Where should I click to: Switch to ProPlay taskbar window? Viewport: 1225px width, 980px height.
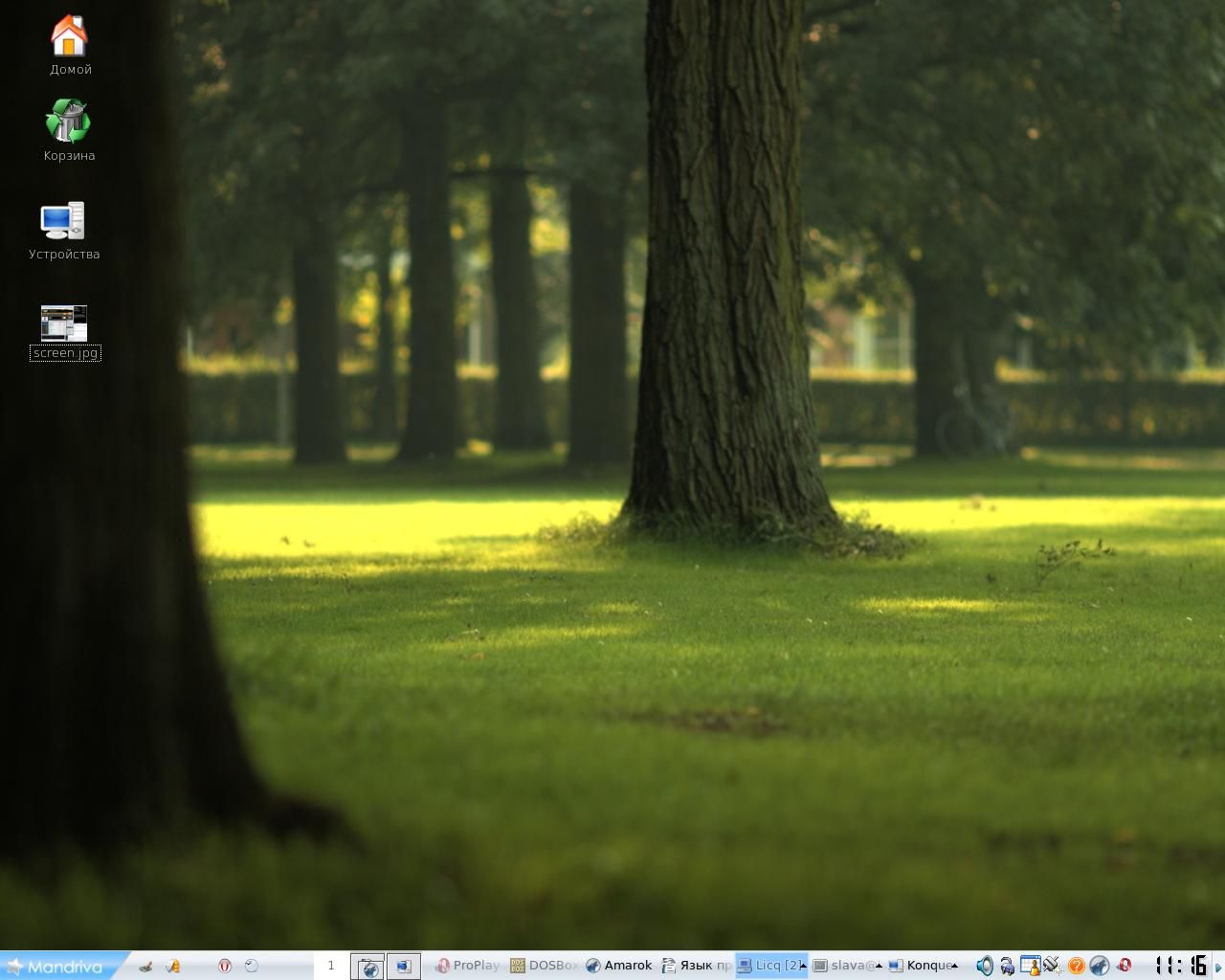[x=468, y=966]
